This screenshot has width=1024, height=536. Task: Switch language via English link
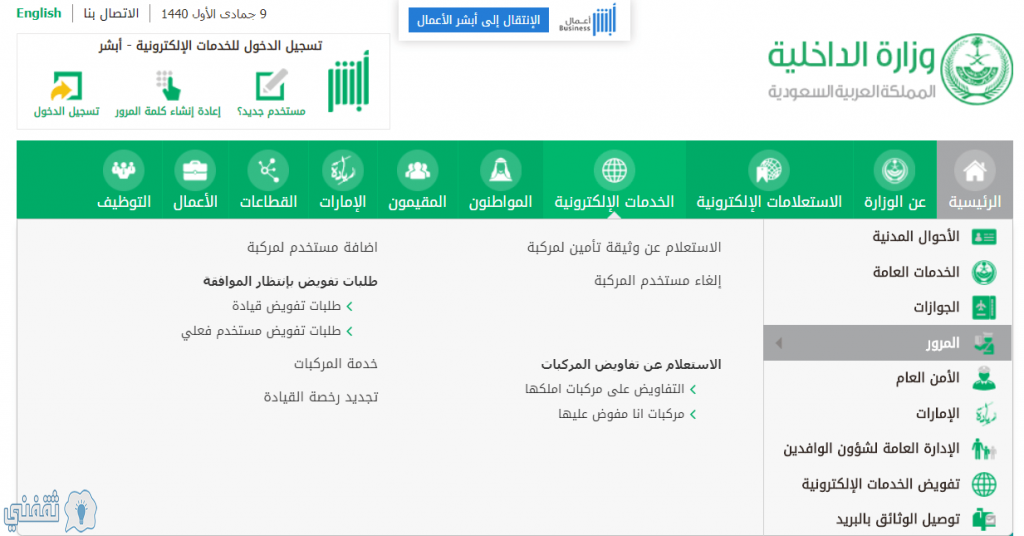pyautogui.click(x=39, y=13)
